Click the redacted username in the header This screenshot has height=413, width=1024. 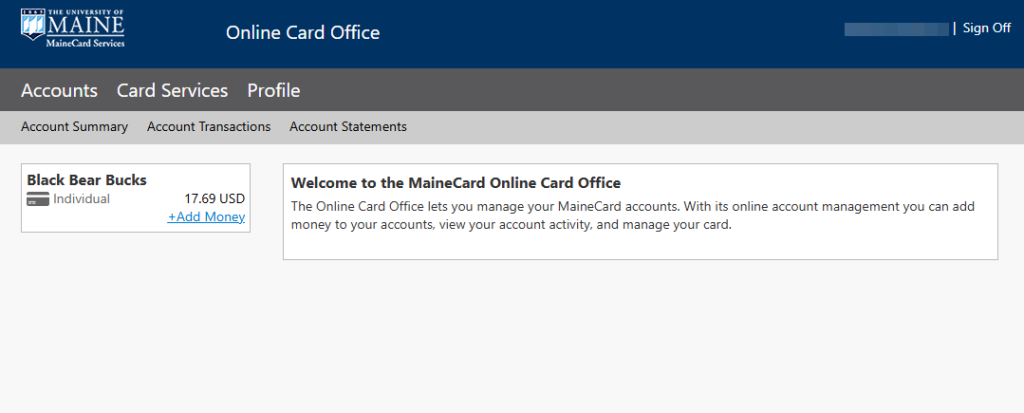(896, 29)
